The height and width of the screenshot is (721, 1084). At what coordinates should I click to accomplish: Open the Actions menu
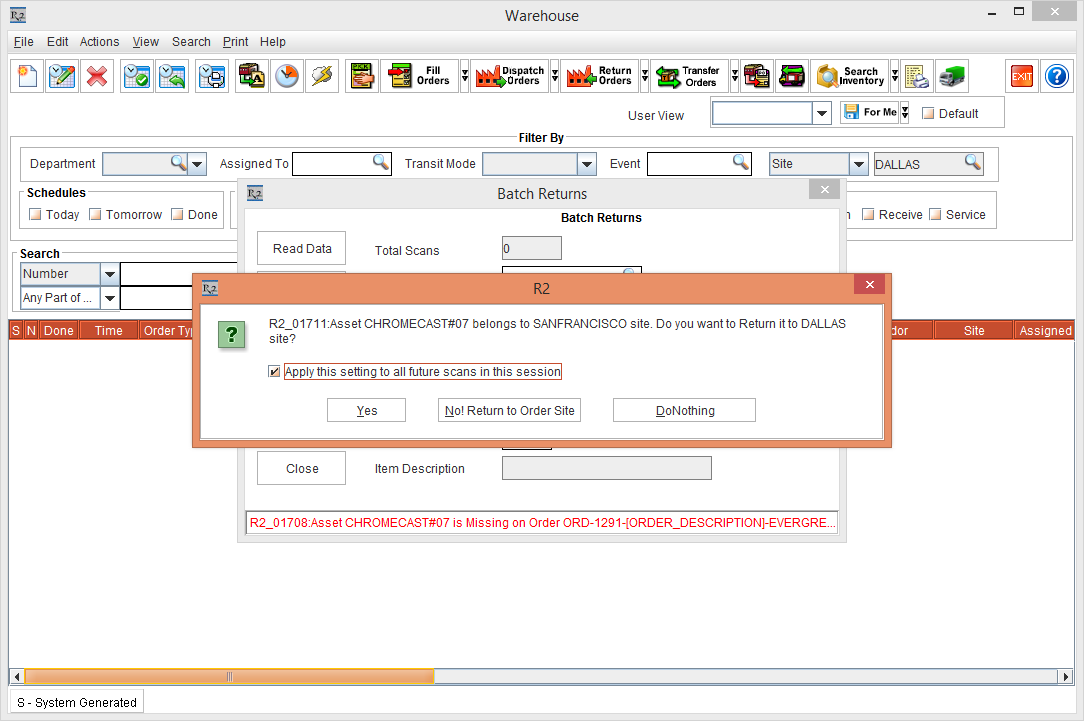pyautogui.click(x=100, y=41)
